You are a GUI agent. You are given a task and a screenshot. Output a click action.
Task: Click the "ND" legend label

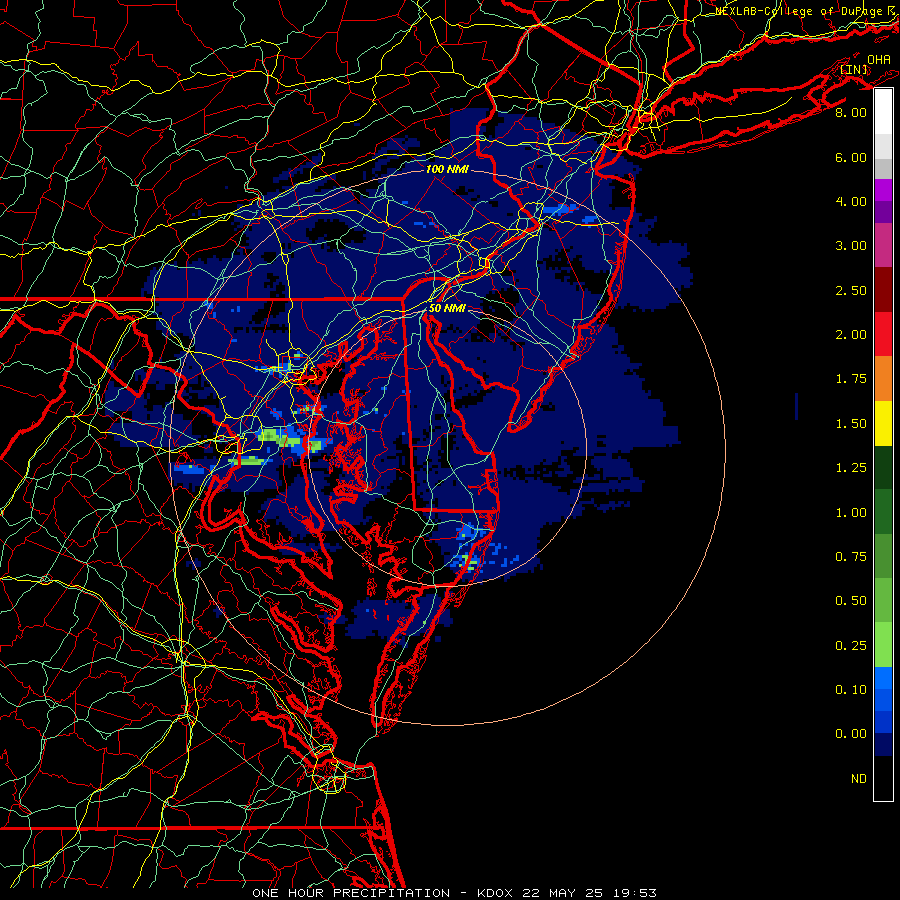point(859,779)
